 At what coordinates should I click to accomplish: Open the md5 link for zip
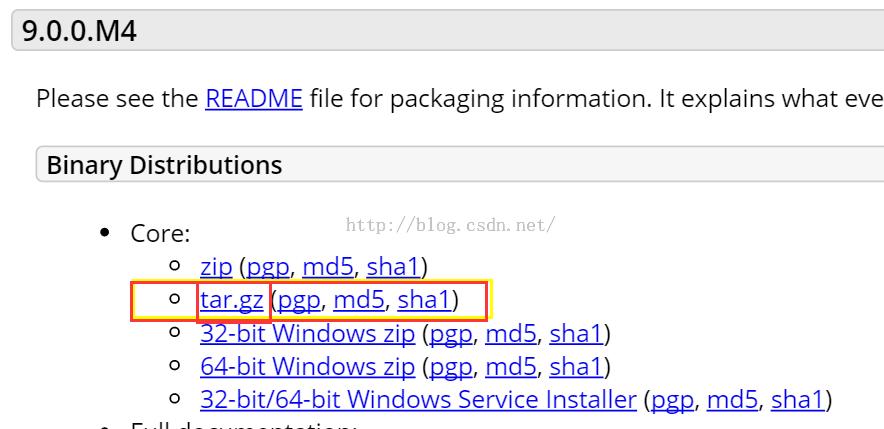(x=327, y=267)
